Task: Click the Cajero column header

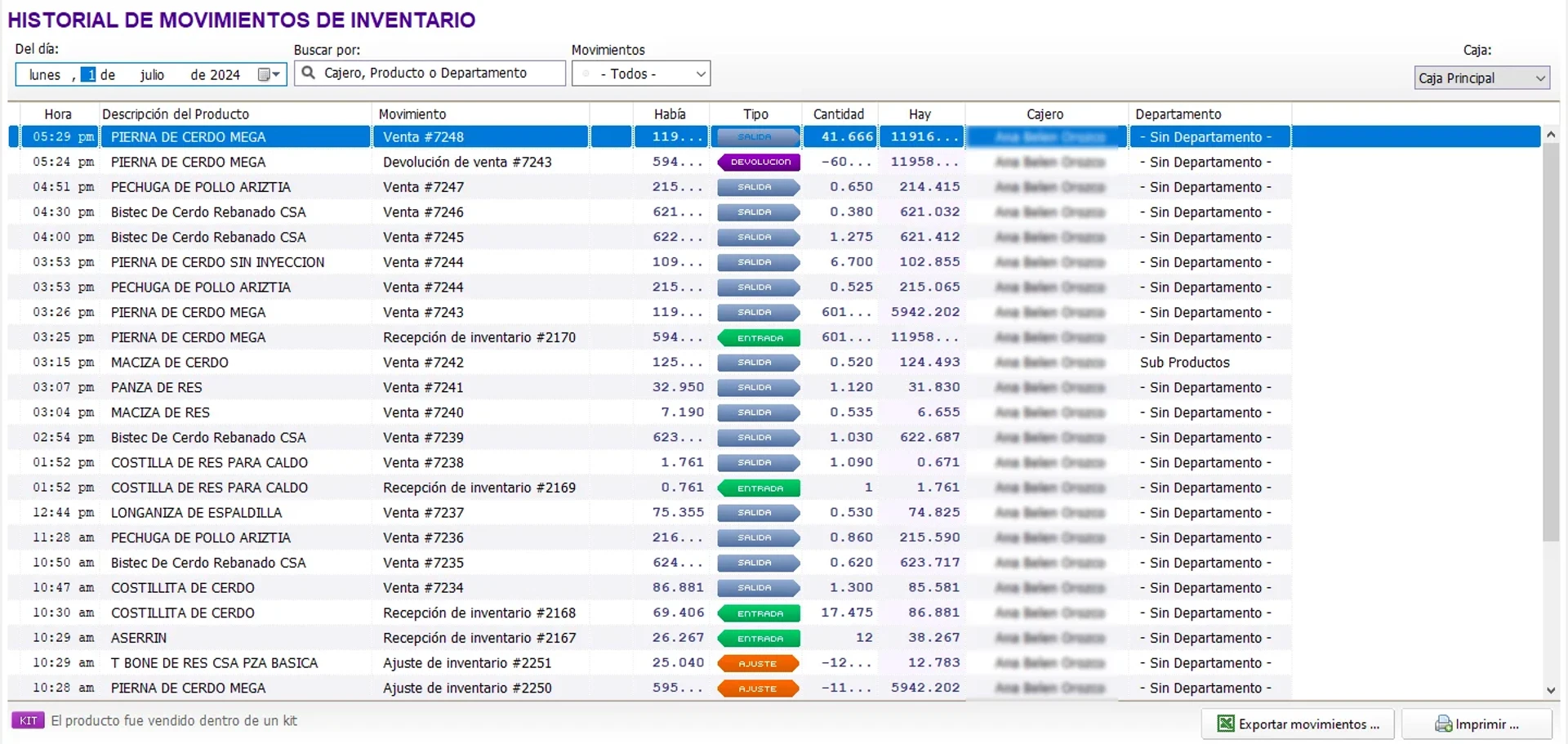Action: point(1045,114)
